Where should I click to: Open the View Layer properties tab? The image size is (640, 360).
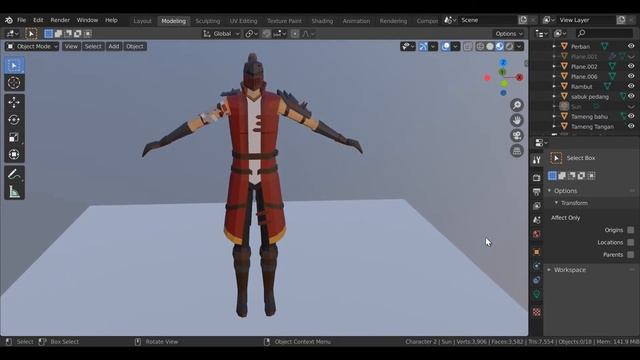[537, 206]
